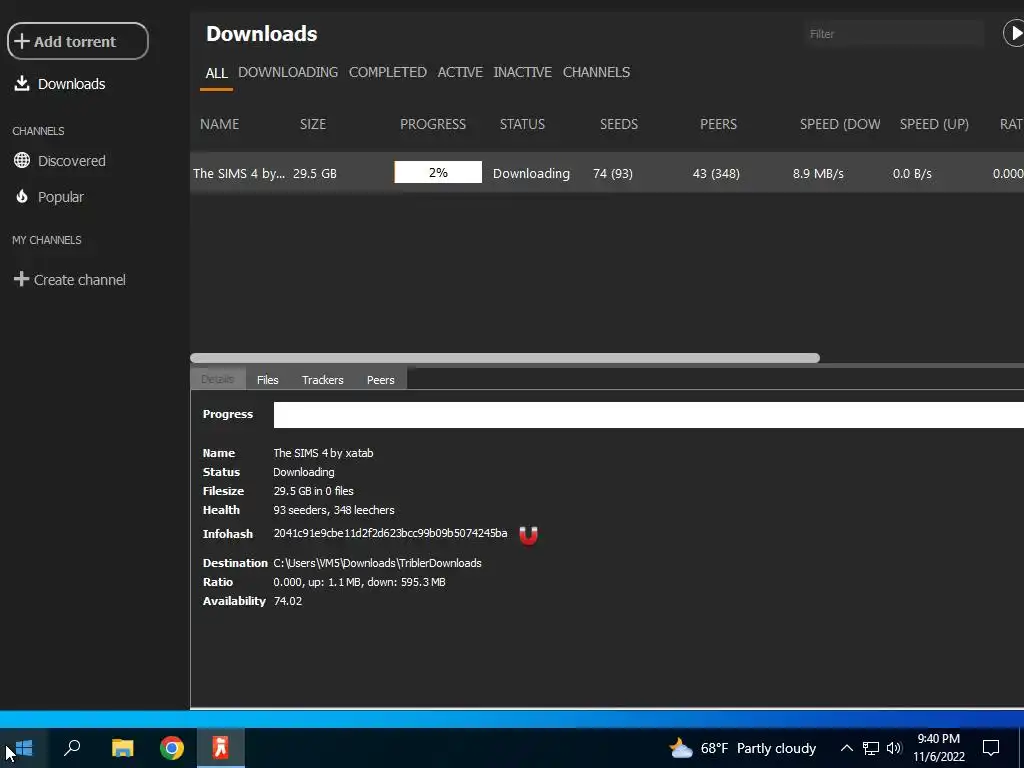Switch to the CHANNELS tab
This screenshot has width=1024, height=768.
pyautogui.click(x=596, y=72)
